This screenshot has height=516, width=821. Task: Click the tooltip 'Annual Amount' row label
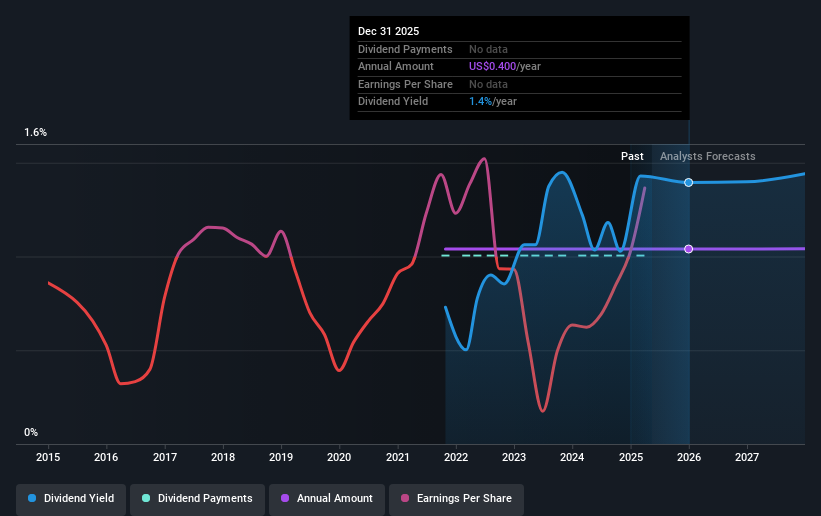point(396,67)
